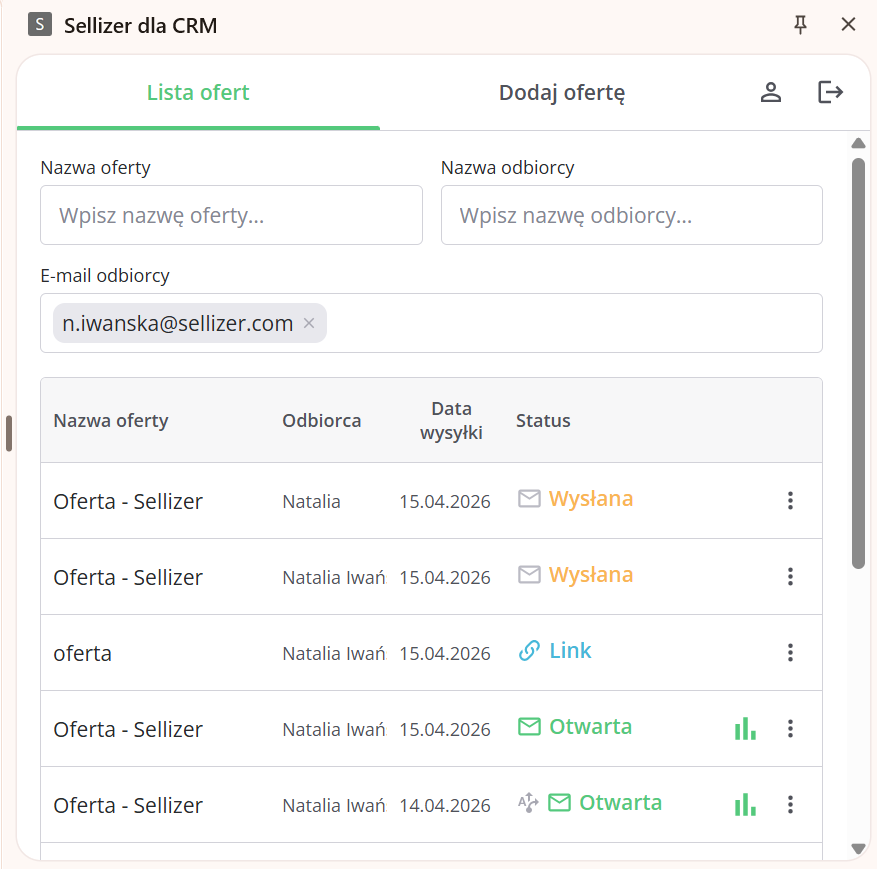Image resolution: width=877 pixels, height=869 pixels.
Task: Click the vertical scrollbar thumb
Action: click(858, 360)
